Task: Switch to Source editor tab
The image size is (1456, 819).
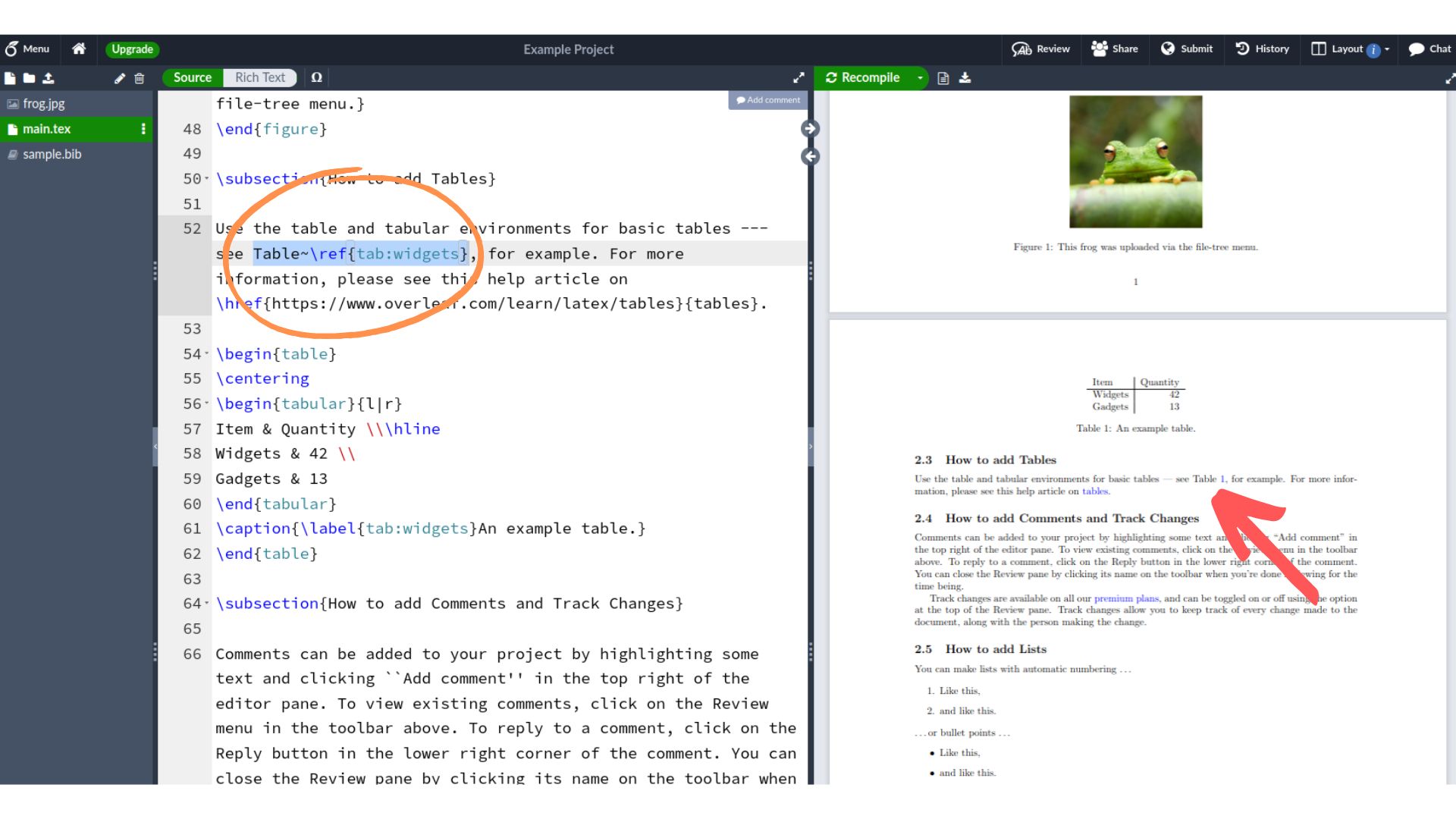Action: pyautogui.click(x=192, y=77)
